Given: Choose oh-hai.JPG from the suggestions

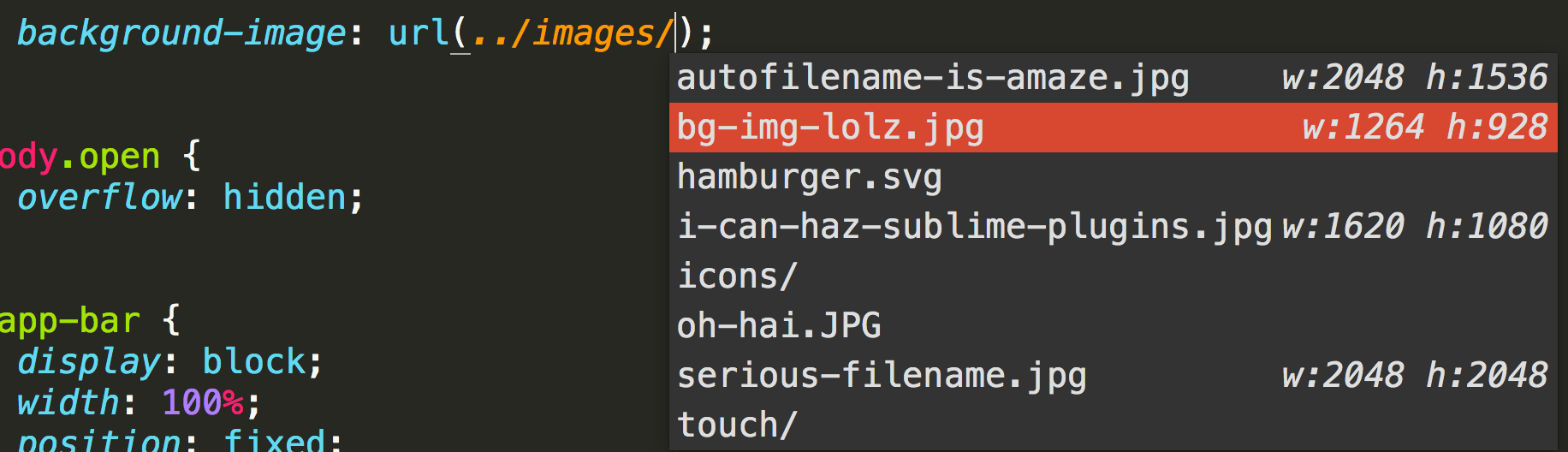Looking at the screenshot, I should (779, 326).
